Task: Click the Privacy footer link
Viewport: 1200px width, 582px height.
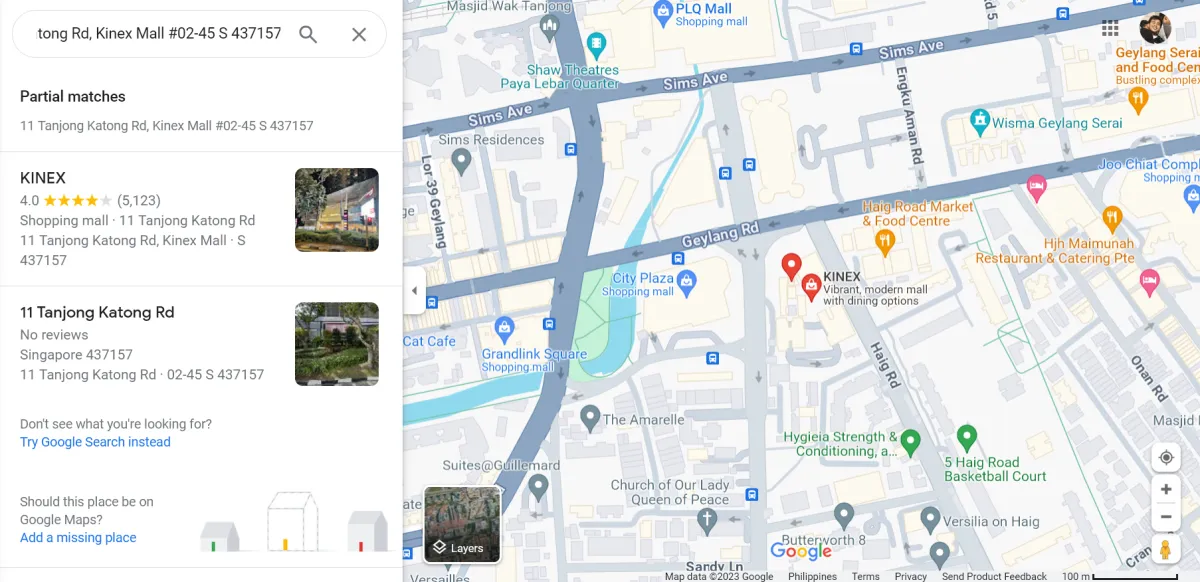Action: [x=911, y=576]
